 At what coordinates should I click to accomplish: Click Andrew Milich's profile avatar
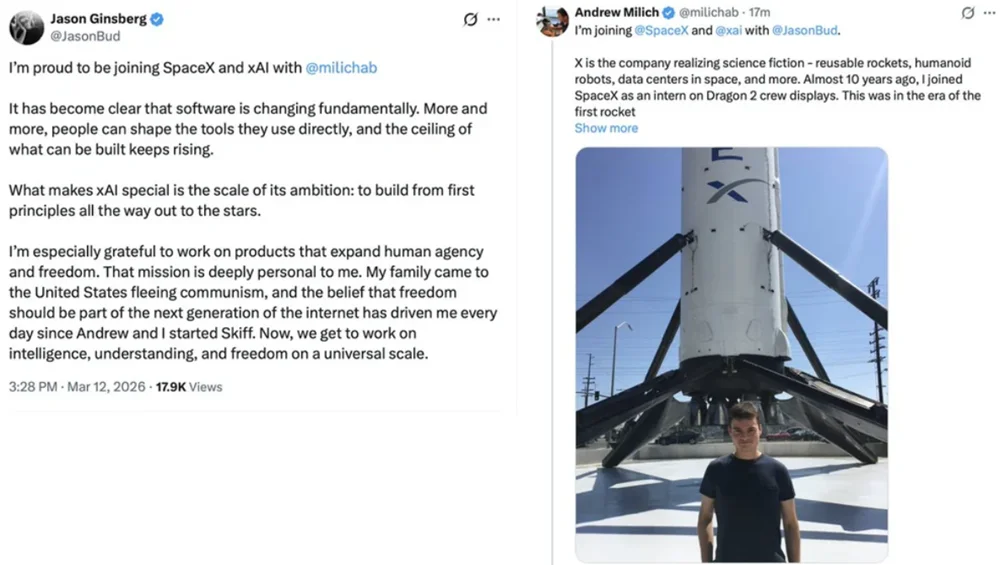[553, 21]
